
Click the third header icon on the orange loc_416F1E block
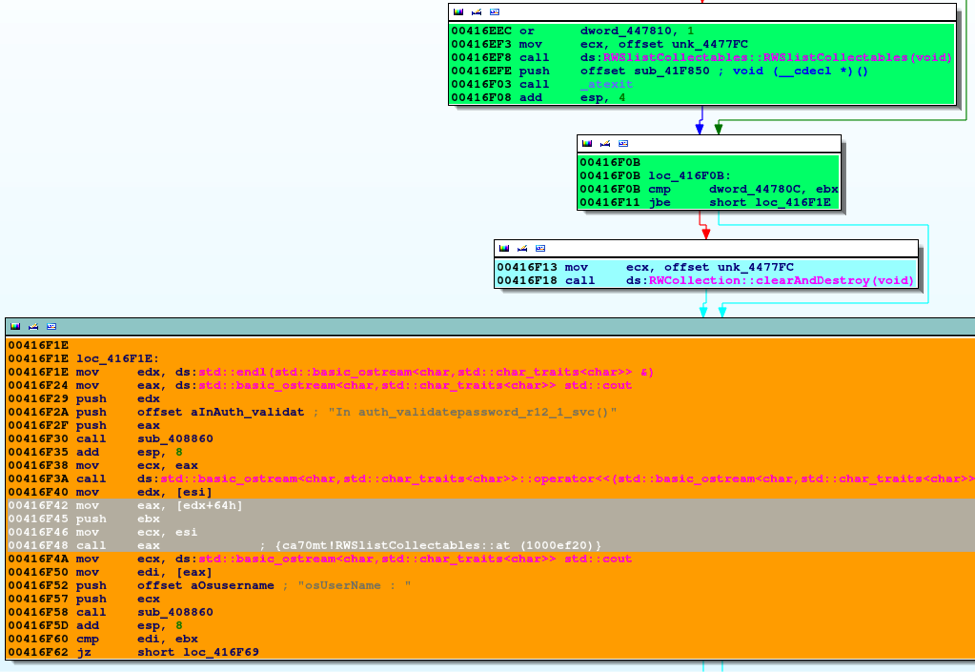(49, 326)
